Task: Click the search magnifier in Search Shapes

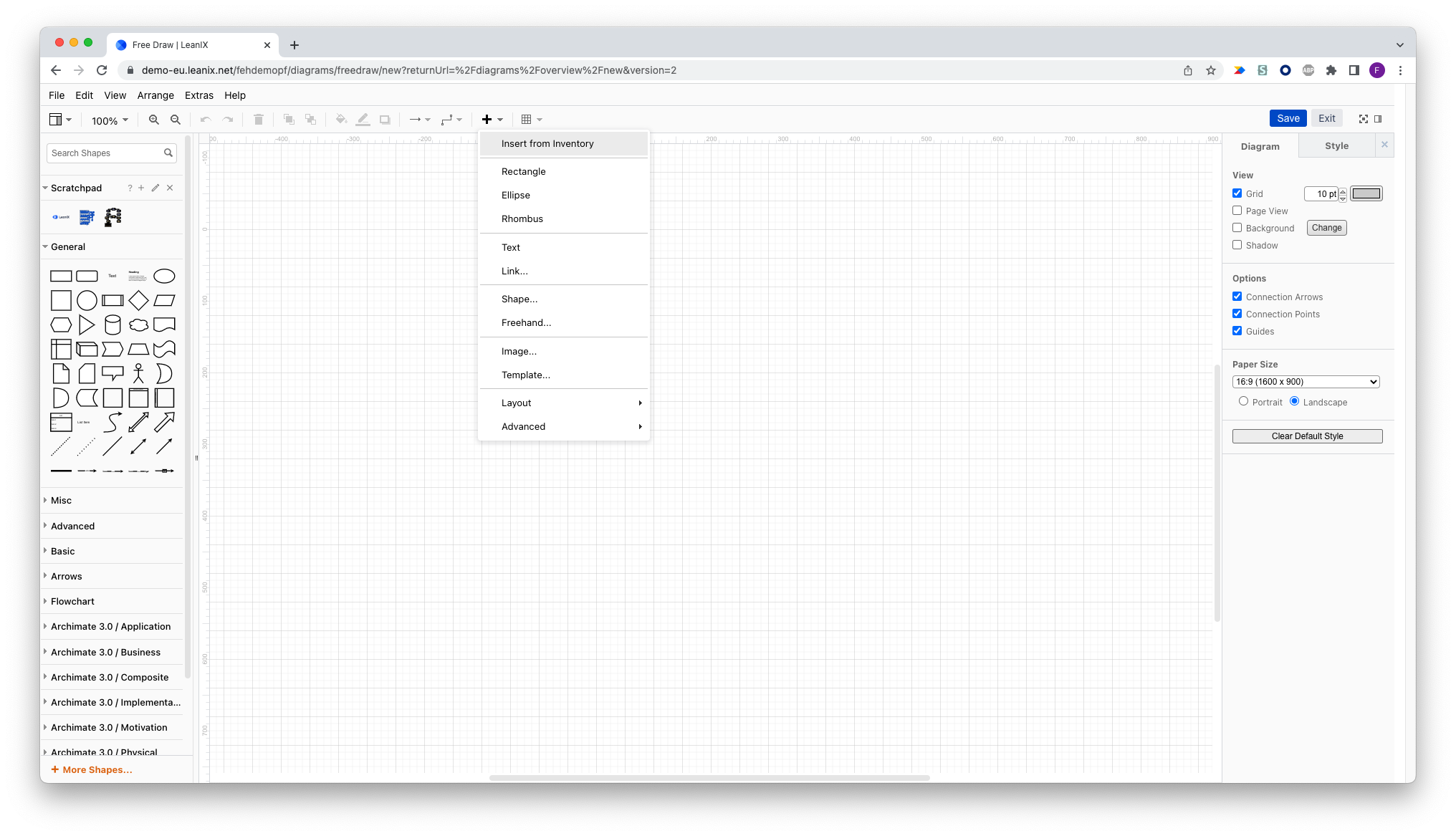Action: (168, 153)
